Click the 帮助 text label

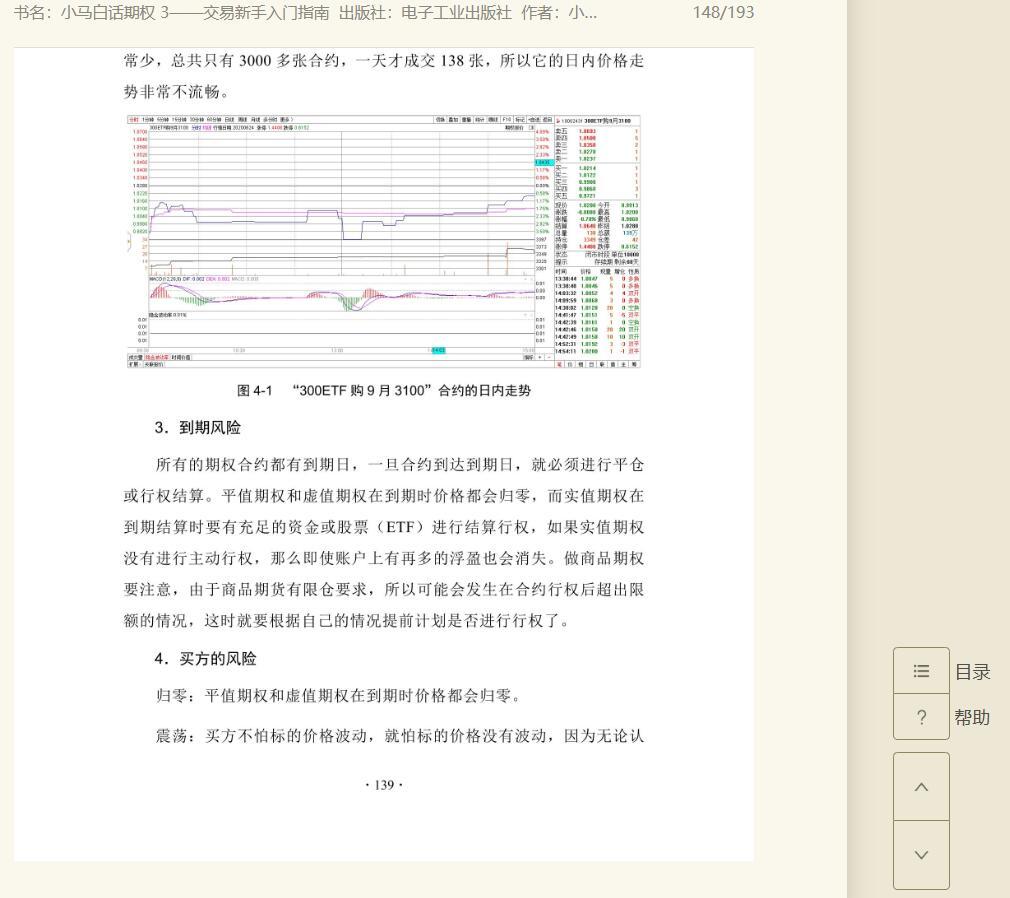coord(972,717)
